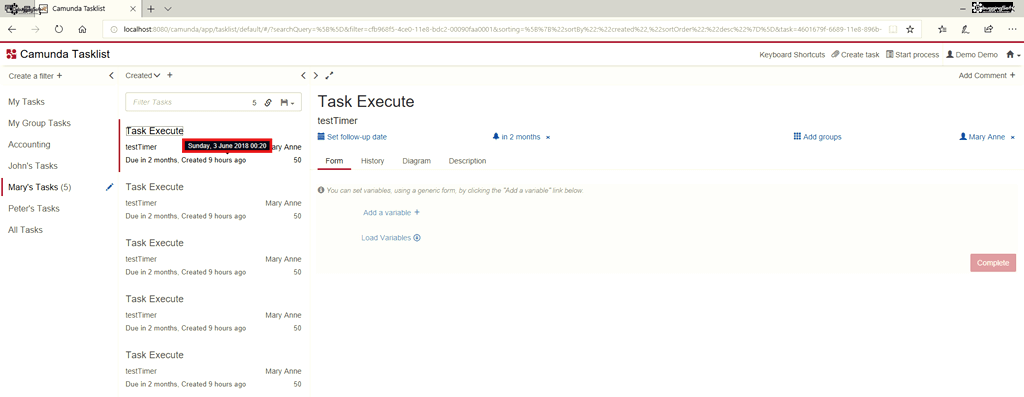Image resolution: width=1024 pixels, height=397 pixels.
Task: Click the browser Back arrow
Action: (x=12, y=29)
